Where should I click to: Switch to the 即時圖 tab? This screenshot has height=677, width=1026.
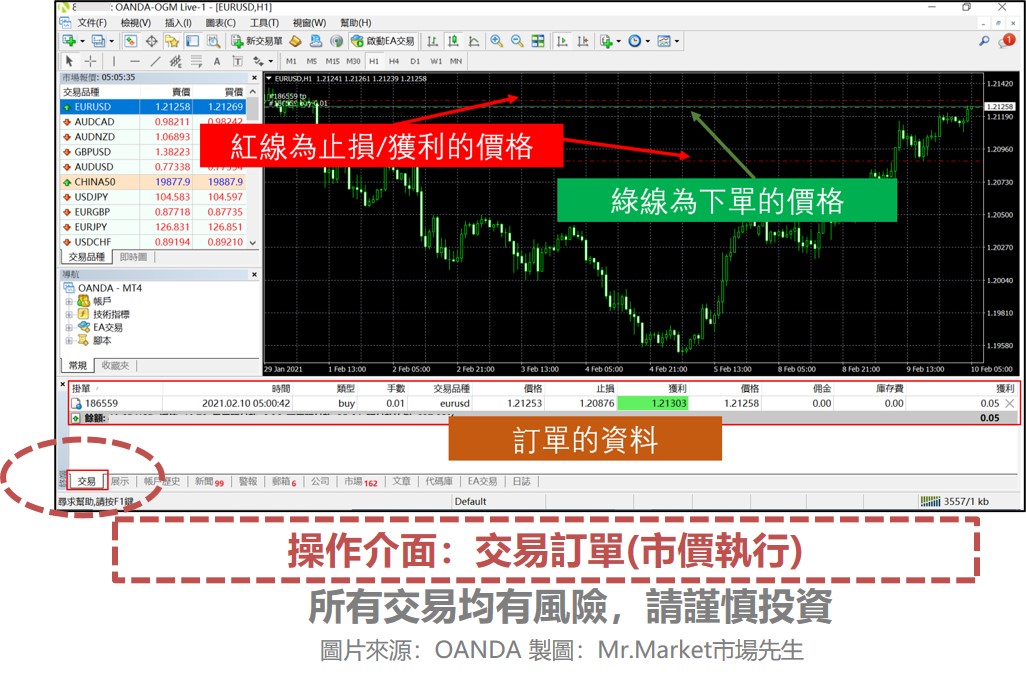pos(133,257)
